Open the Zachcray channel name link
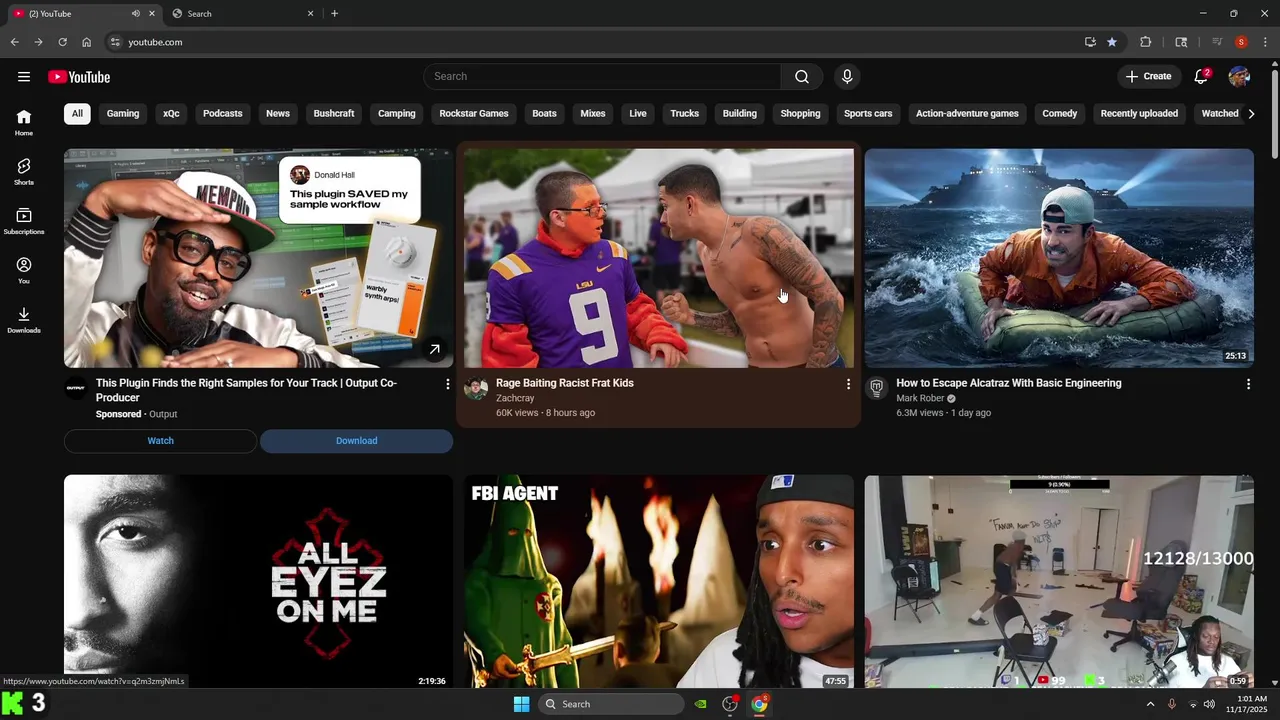1280x720 pixels. [515, 398]
